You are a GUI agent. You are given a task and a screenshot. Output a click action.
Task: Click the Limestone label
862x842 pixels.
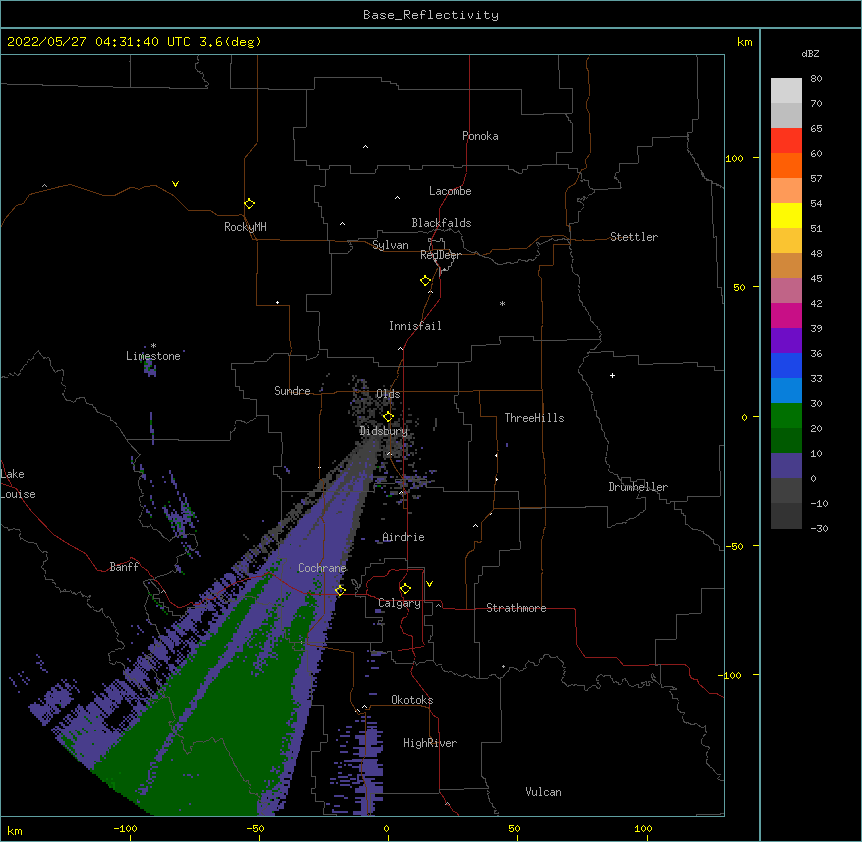point(153,356)
